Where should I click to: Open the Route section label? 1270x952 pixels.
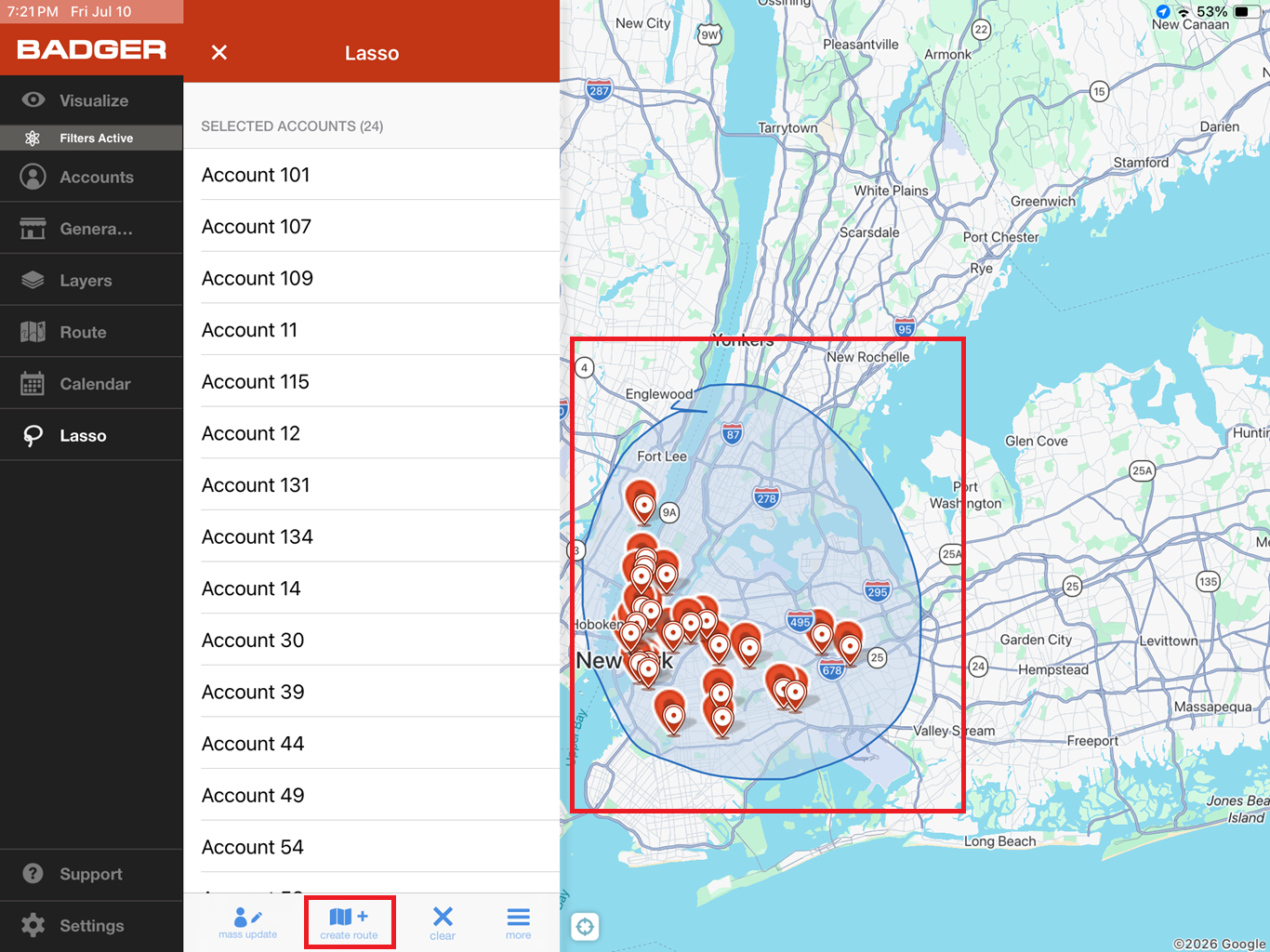pos(83,332)
